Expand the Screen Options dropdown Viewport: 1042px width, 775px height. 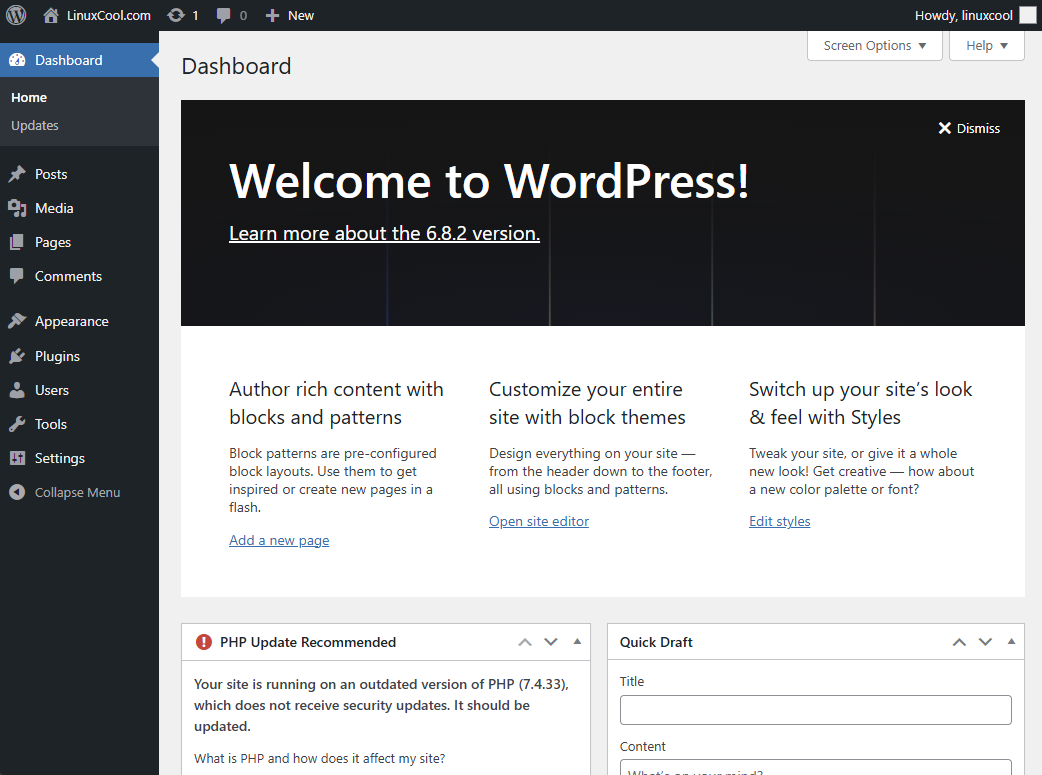coord(874,46)
